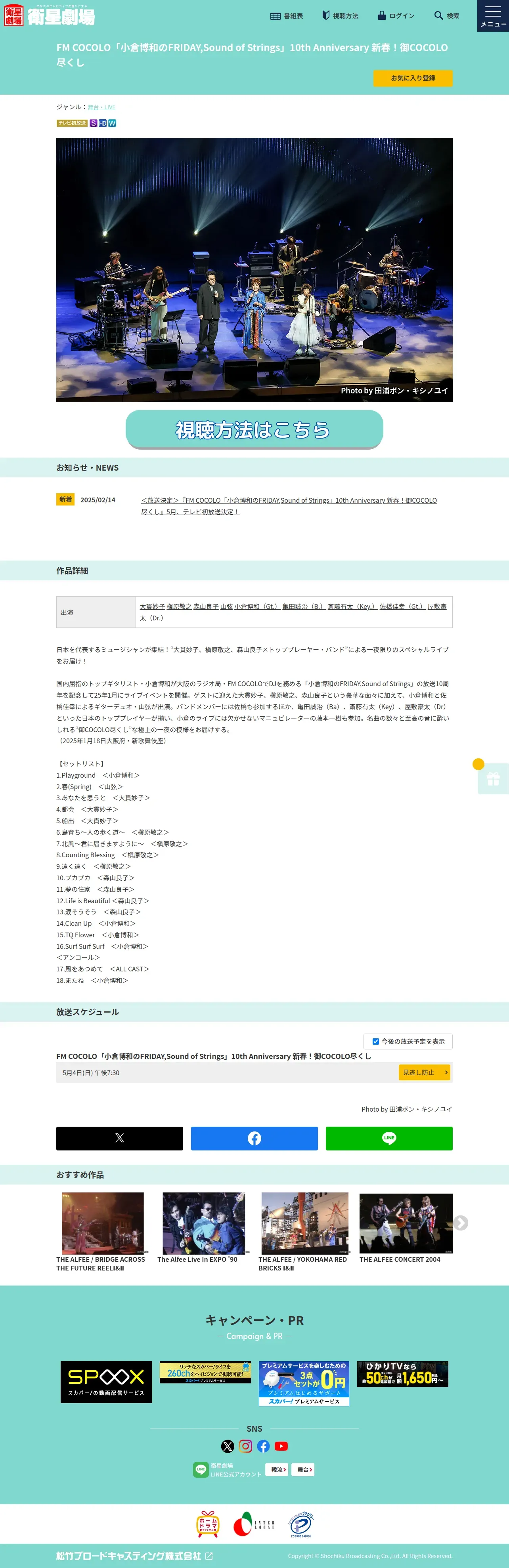Screen dimensions: 509x1568
Task: Click the 韓流 LINE account button
Action: point(277,1470)
